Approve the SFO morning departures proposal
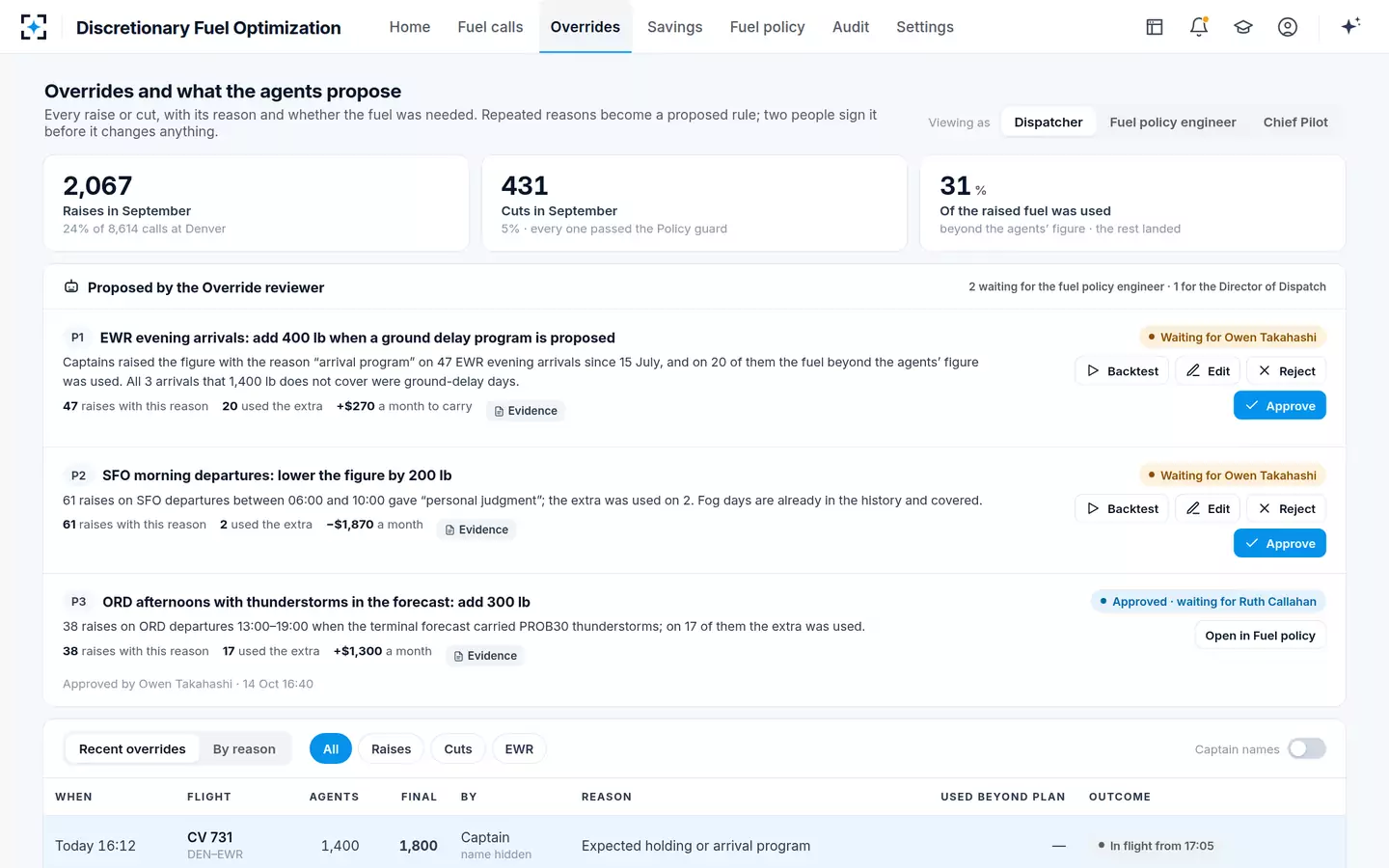This screenshot has width=1389, height=868. [1280, 544]
